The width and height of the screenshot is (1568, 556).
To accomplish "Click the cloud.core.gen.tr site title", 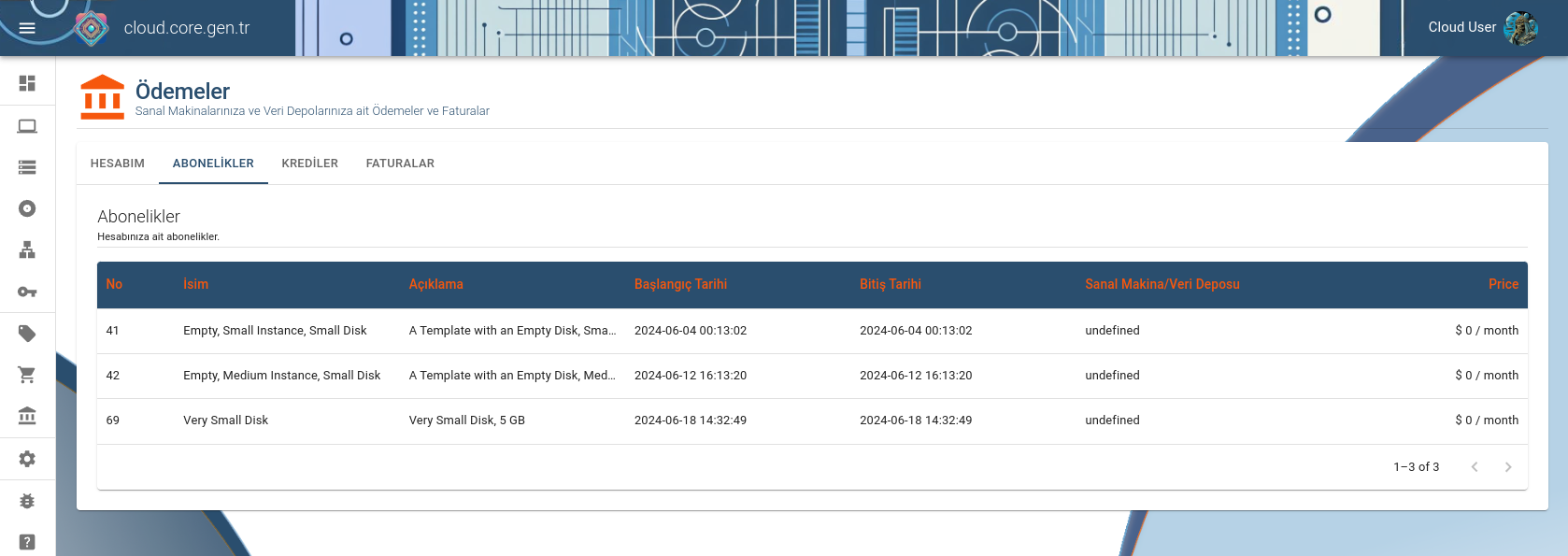I will pos(187,28).
